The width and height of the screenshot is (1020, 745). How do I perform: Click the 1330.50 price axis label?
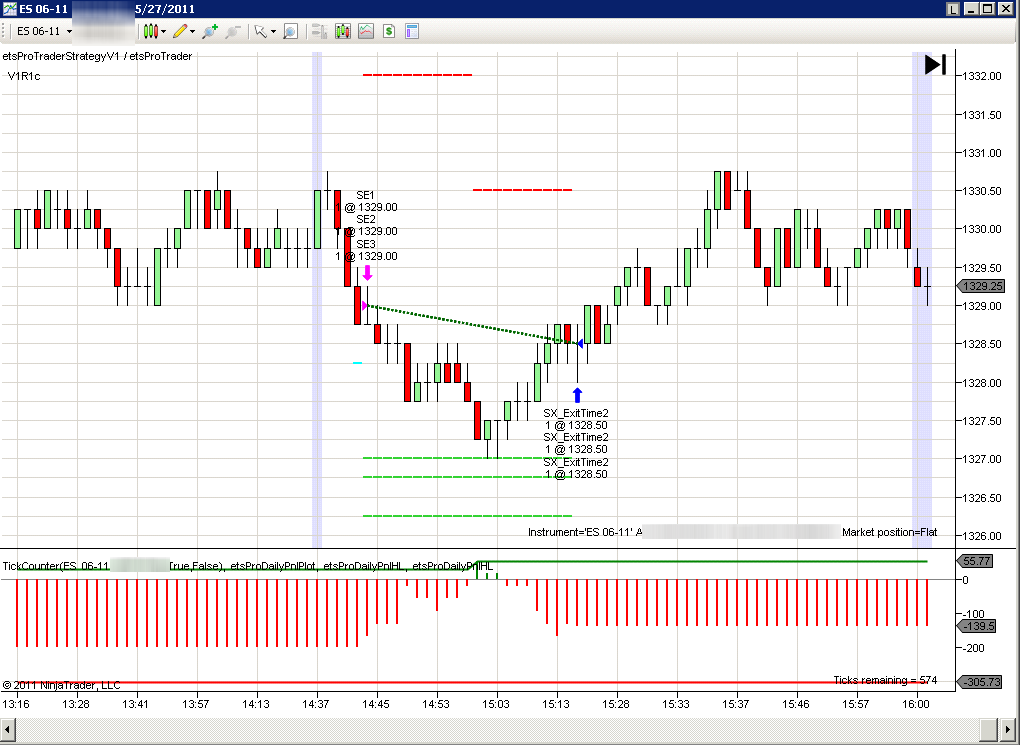click(982, 191)
